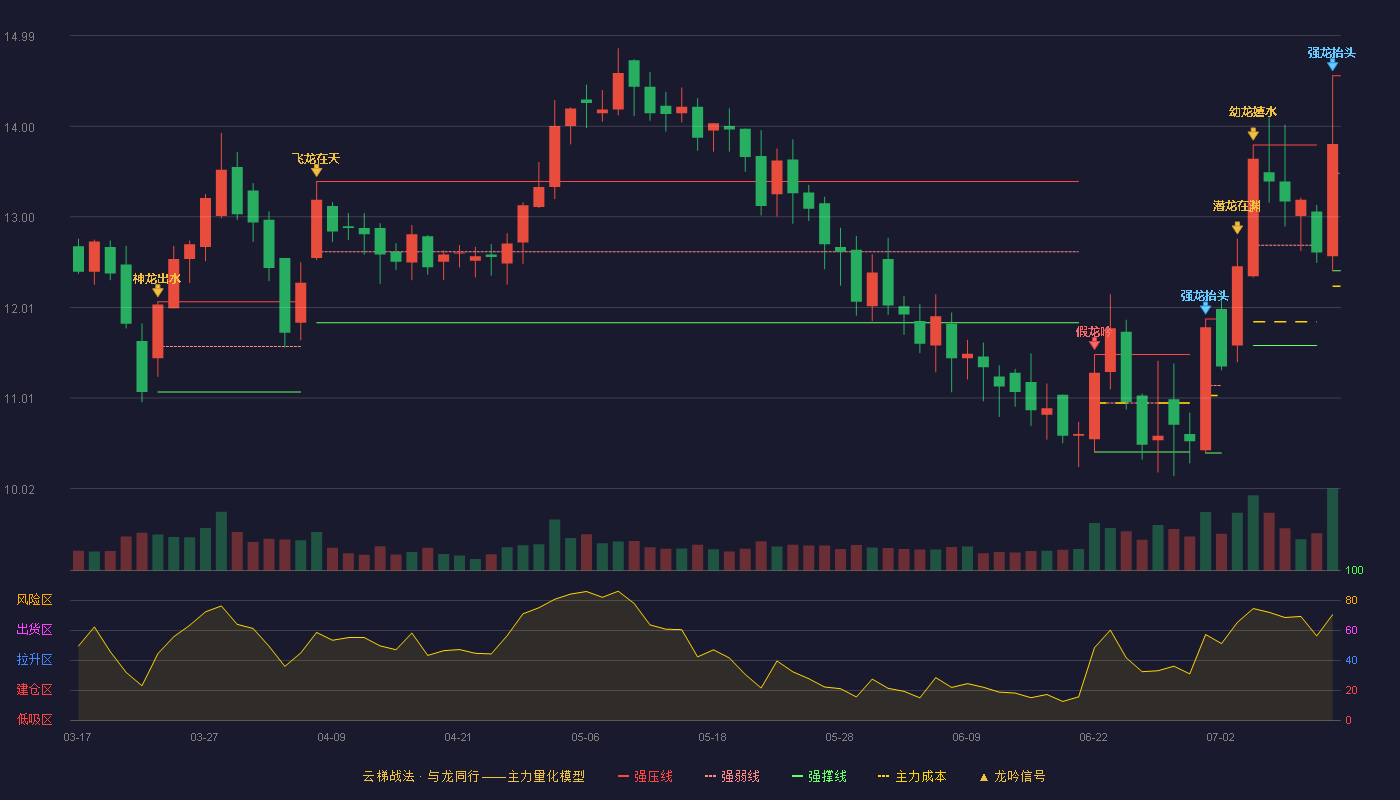
Task: Click the 飞龙在天 yellow signal arrow
Action: coord(317,171)
